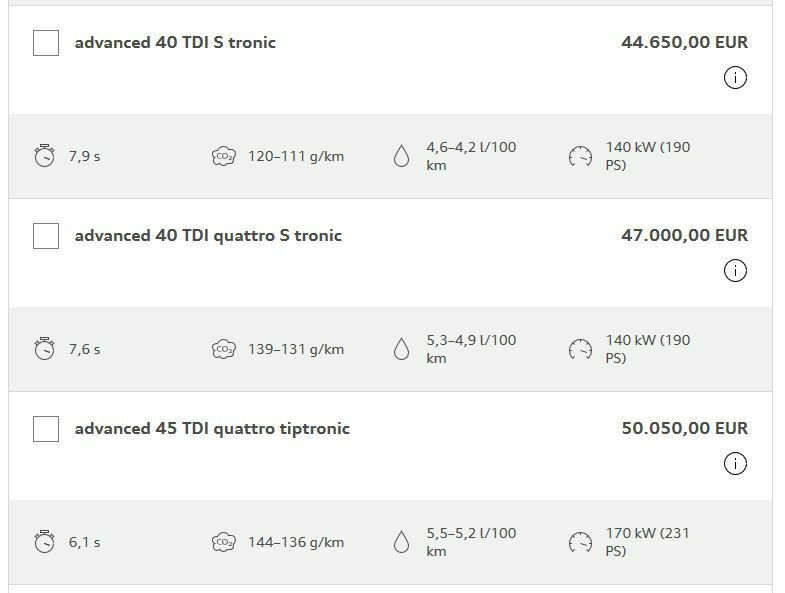The width and height of the screenshot is (785, 593).
Task: Open info for 45 TDI quattro tiptronic
Action: point(735,464)
